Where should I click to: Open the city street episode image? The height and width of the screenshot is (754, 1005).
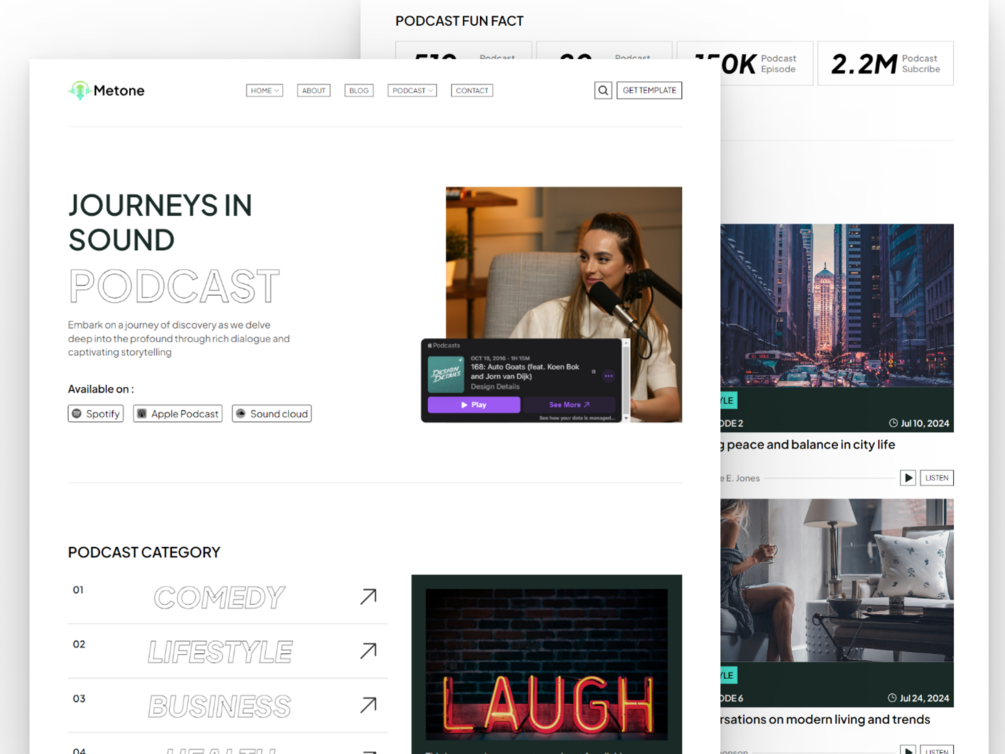(837, 305)
